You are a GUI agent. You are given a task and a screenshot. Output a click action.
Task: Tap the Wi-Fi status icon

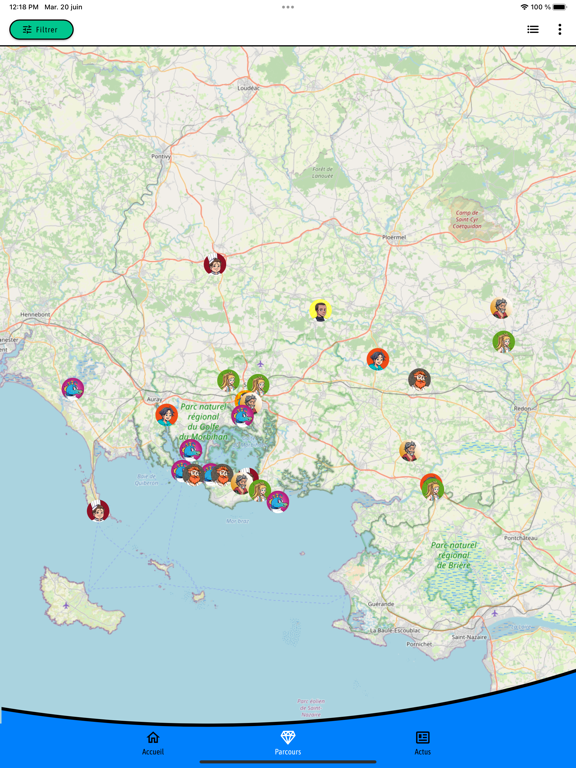[x=524, y=7]
